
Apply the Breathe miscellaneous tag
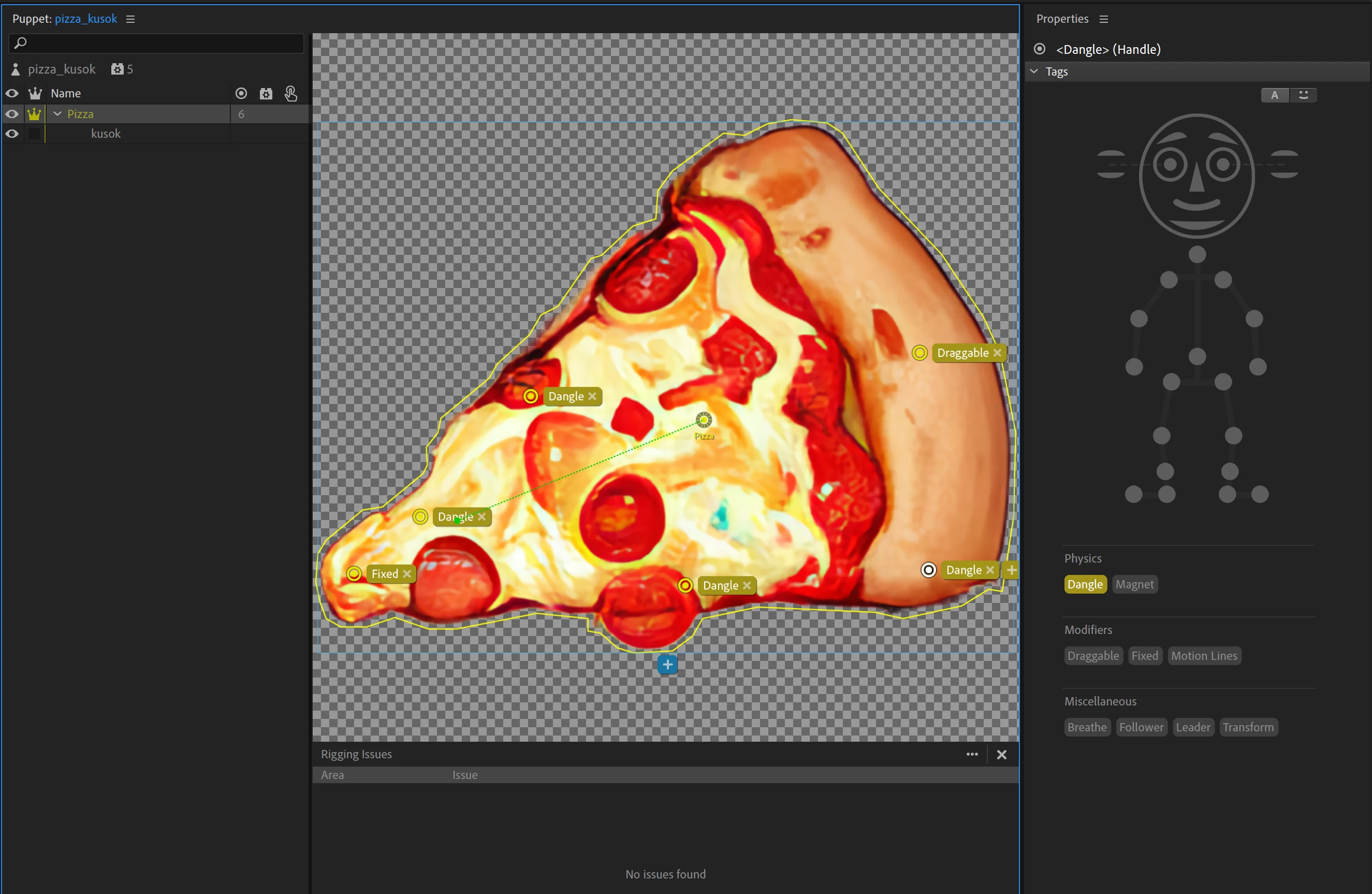(1087, 727)
